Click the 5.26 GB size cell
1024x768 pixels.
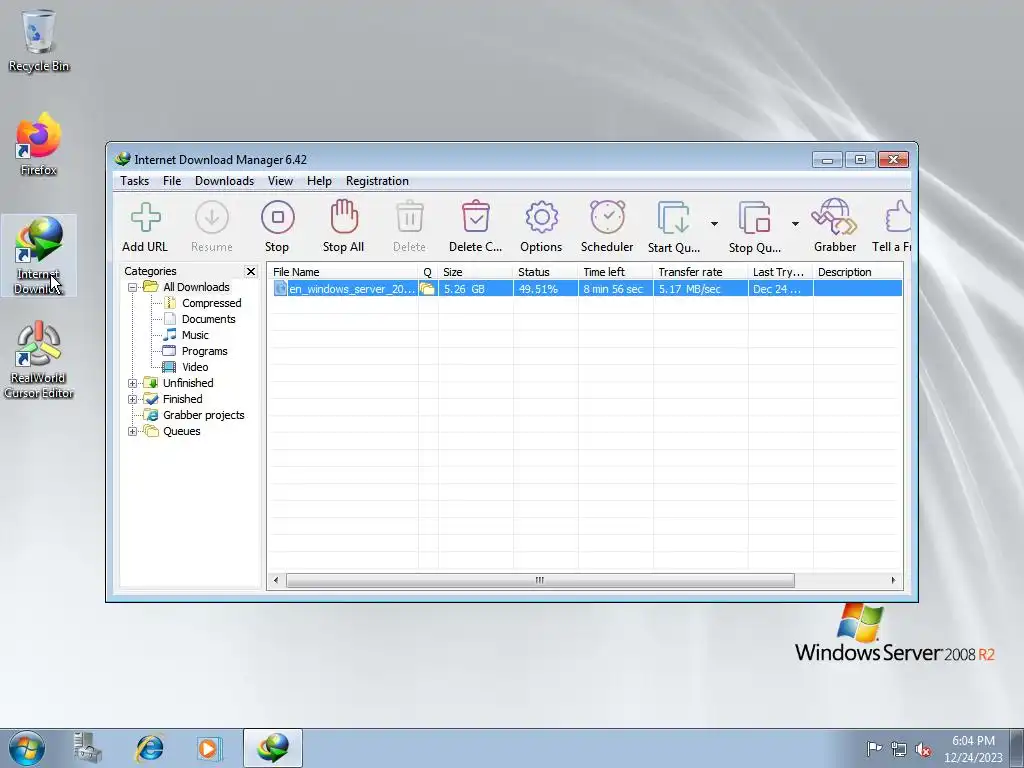point(475,289)
